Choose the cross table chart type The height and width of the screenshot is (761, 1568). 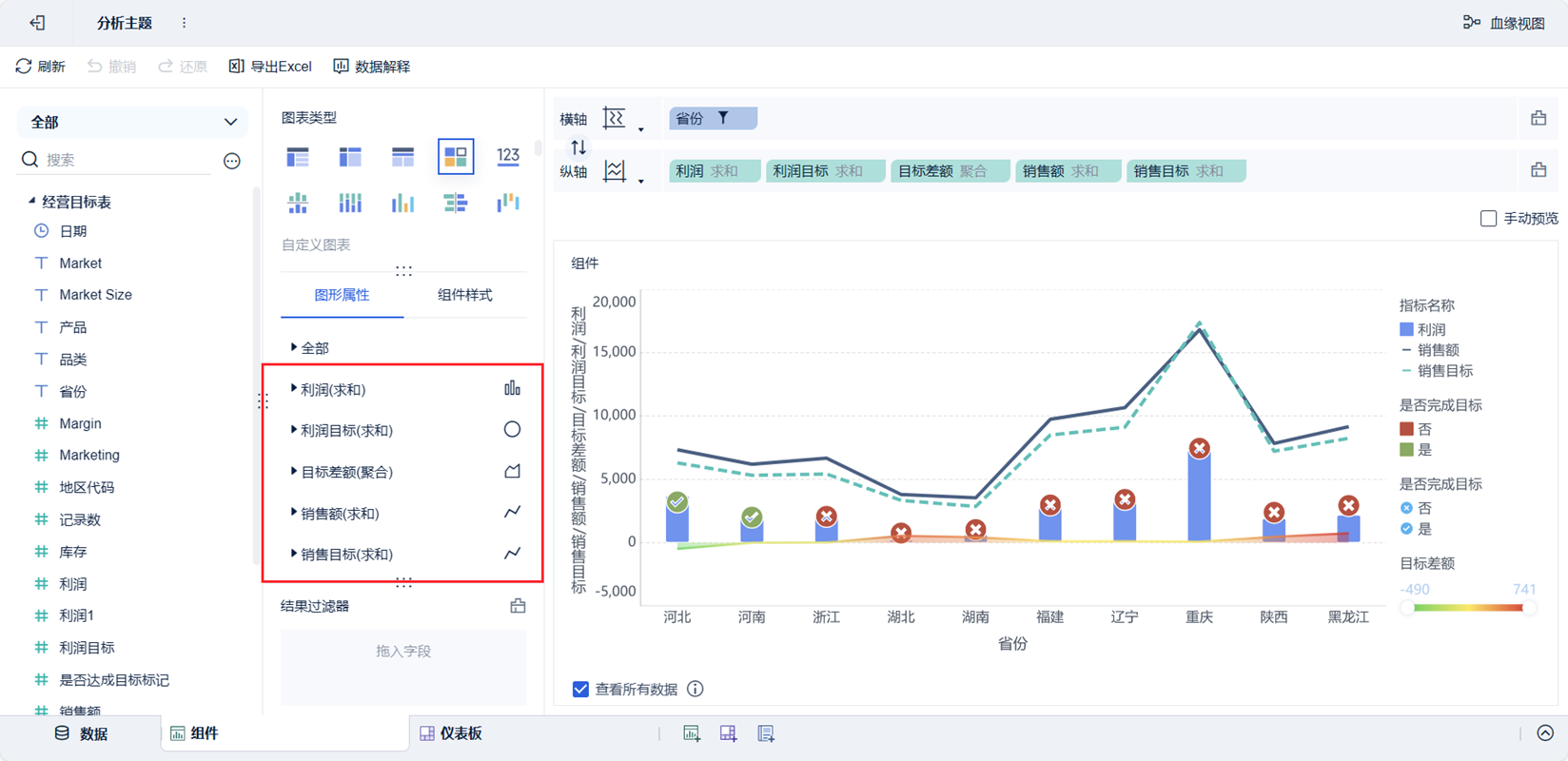pyautogui.click(x=350, y=156)
